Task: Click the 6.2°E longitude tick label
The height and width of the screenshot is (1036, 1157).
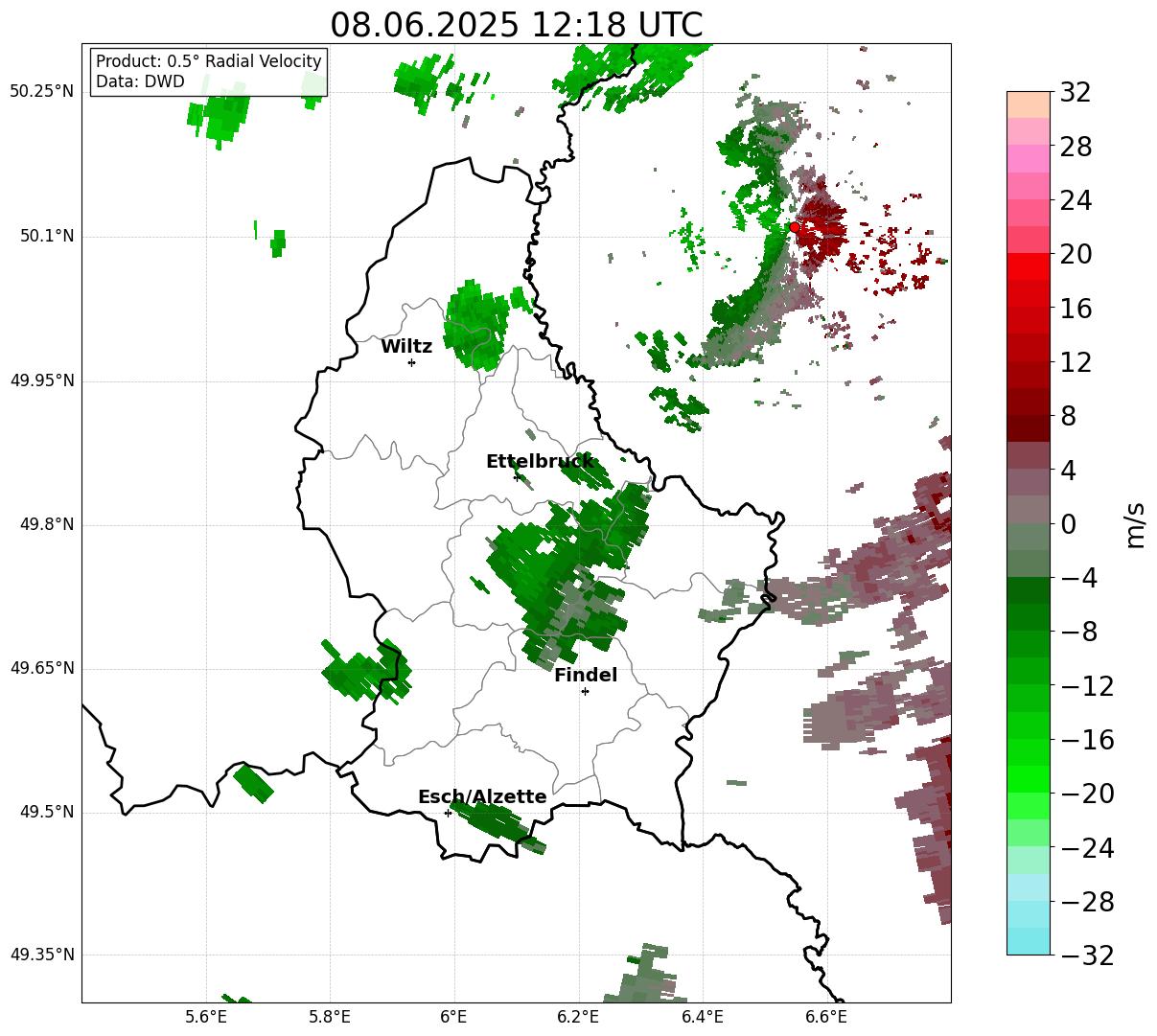Action: click(x=578, y=1016)
